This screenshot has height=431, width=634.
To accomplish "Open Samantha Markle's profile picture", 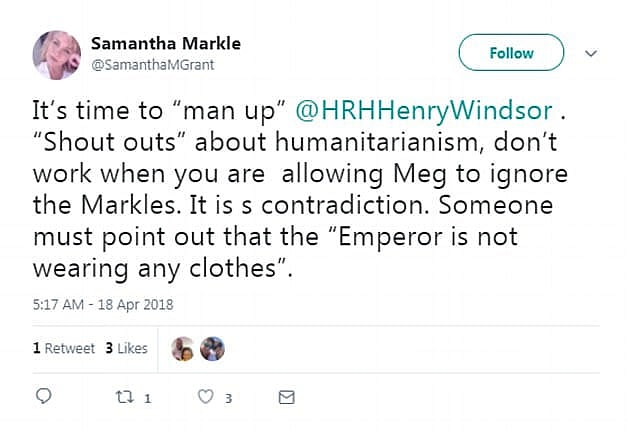I will 56,54.
